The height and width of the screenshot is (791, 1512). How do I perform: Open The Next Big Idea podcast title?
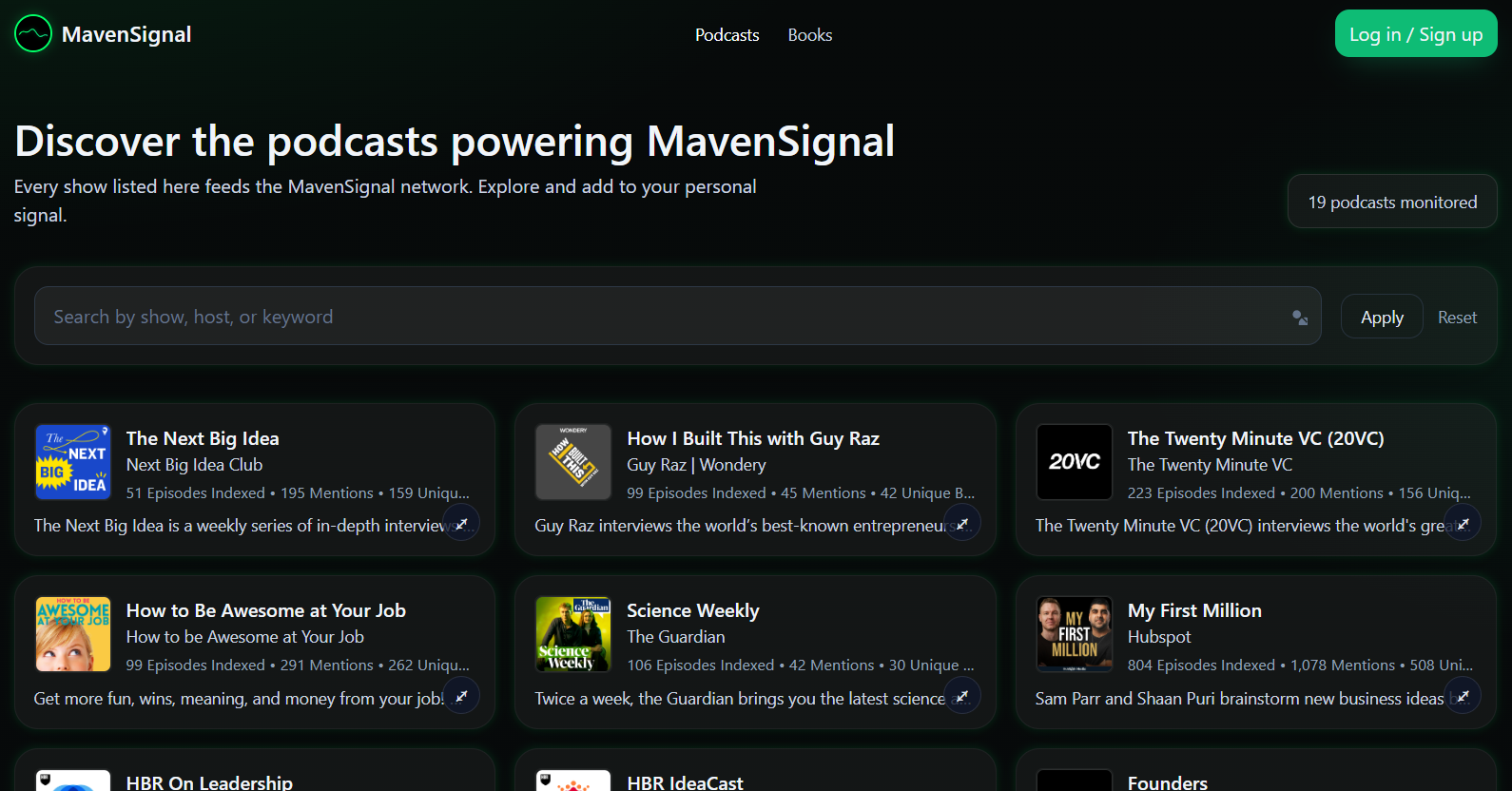pos(203,438)
